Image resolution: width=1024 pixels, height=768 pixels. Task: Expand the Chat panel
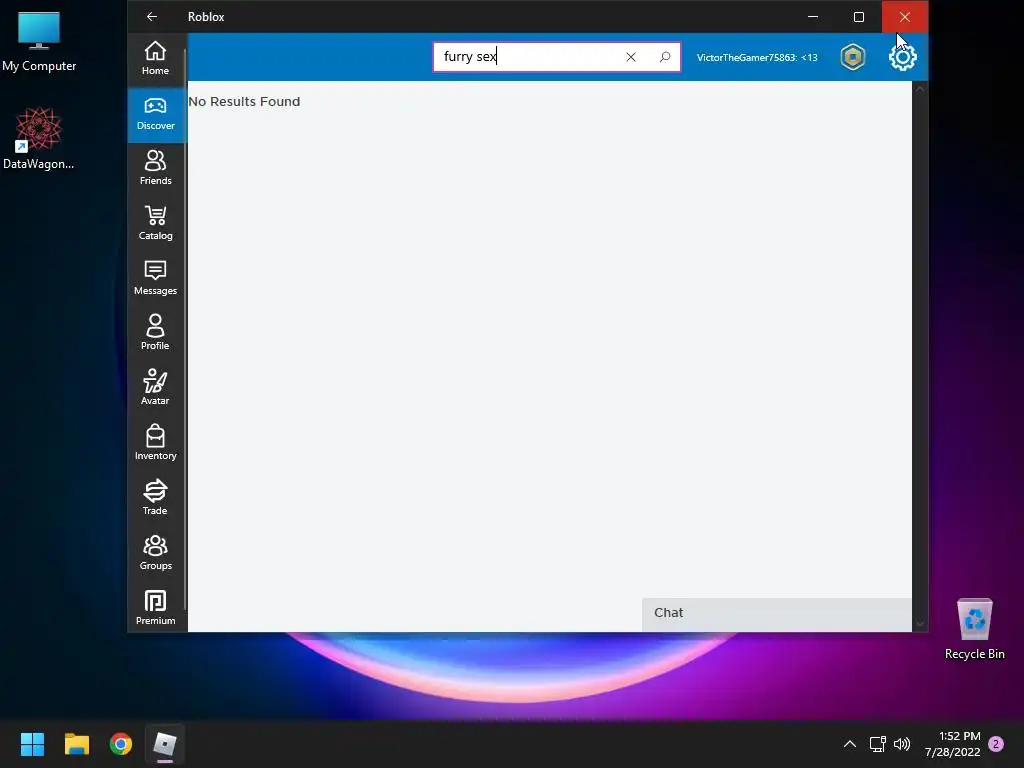point(776,613)
